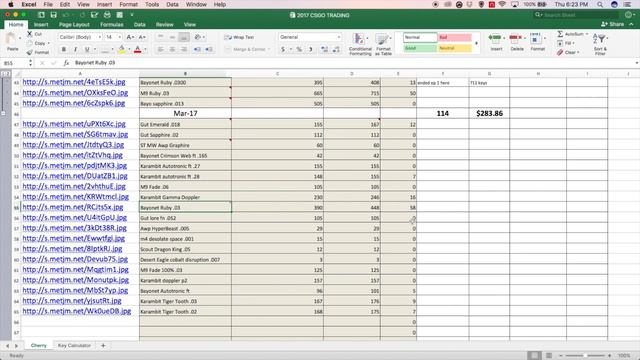Viewport: 640px width, 360px height.
Task: Decrease decimal places icon
Action: [336, 49]
